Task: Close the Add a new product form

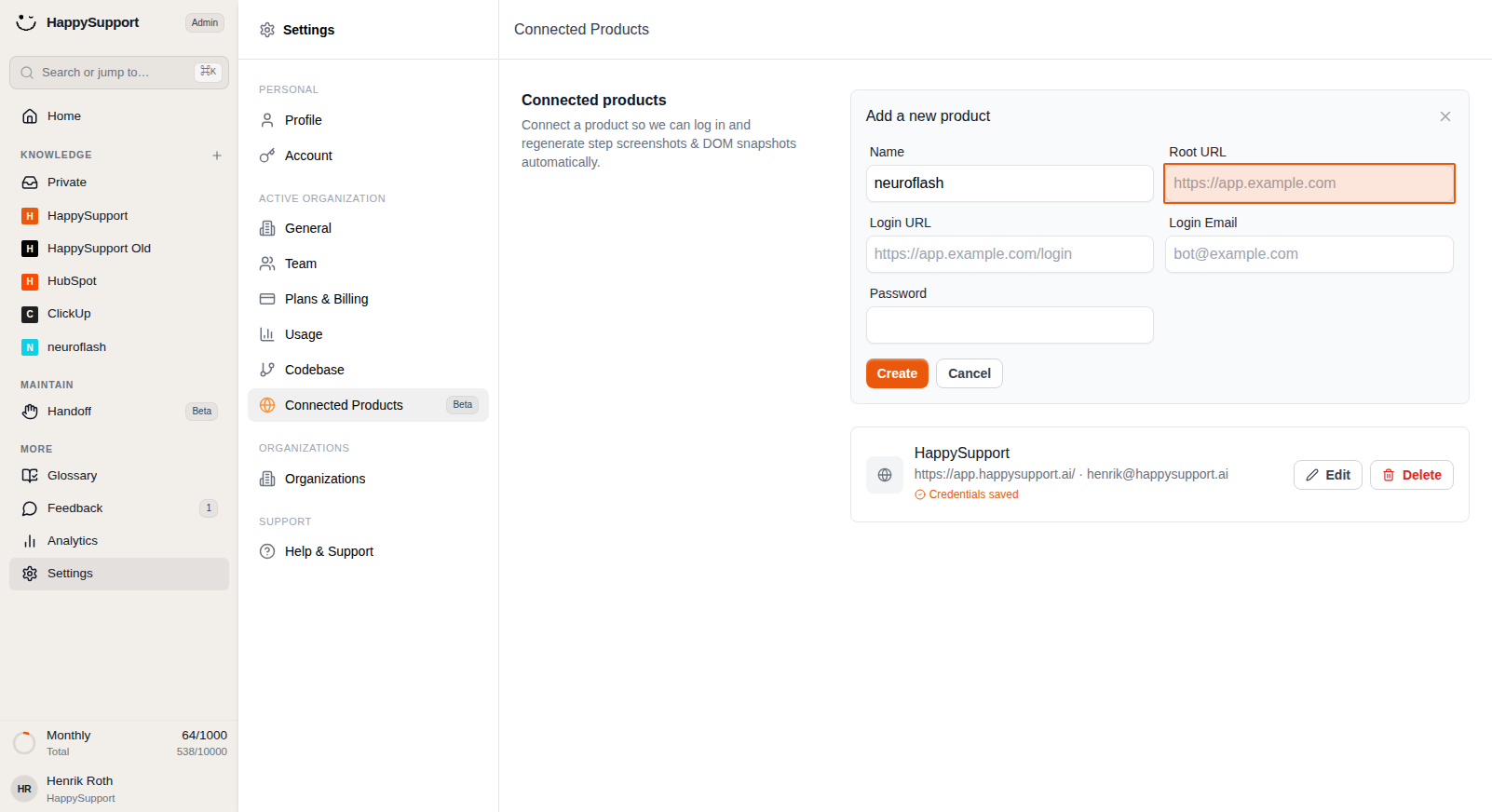Action: (x=1445, y=116)
